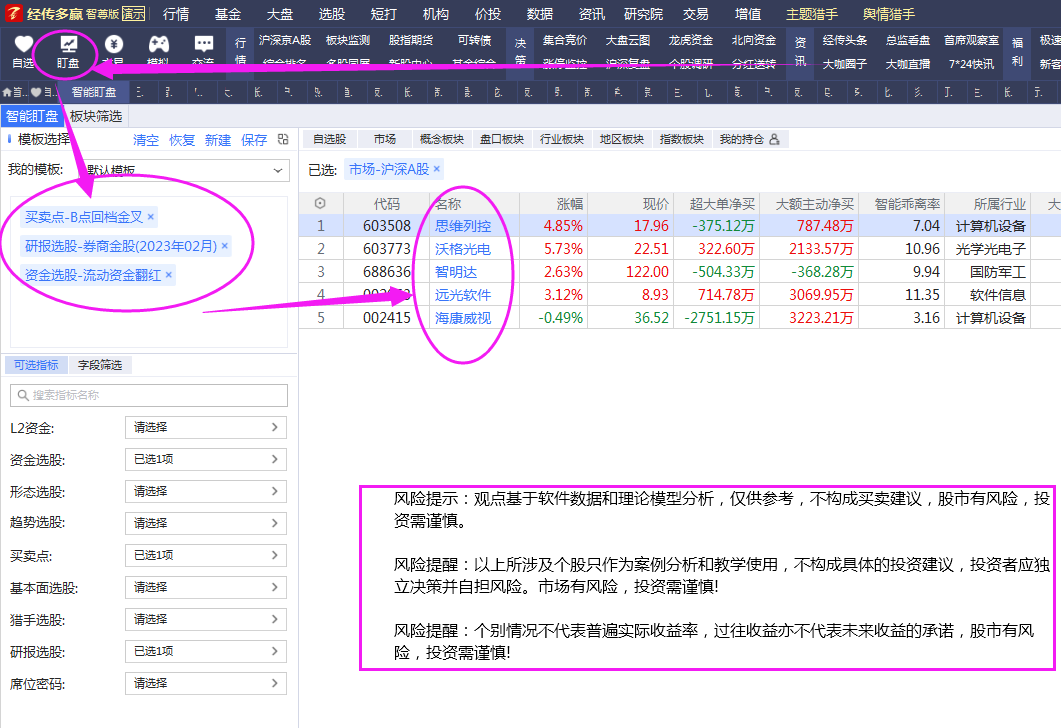Open the gamepad simulation icon

[x=159, y=44]
